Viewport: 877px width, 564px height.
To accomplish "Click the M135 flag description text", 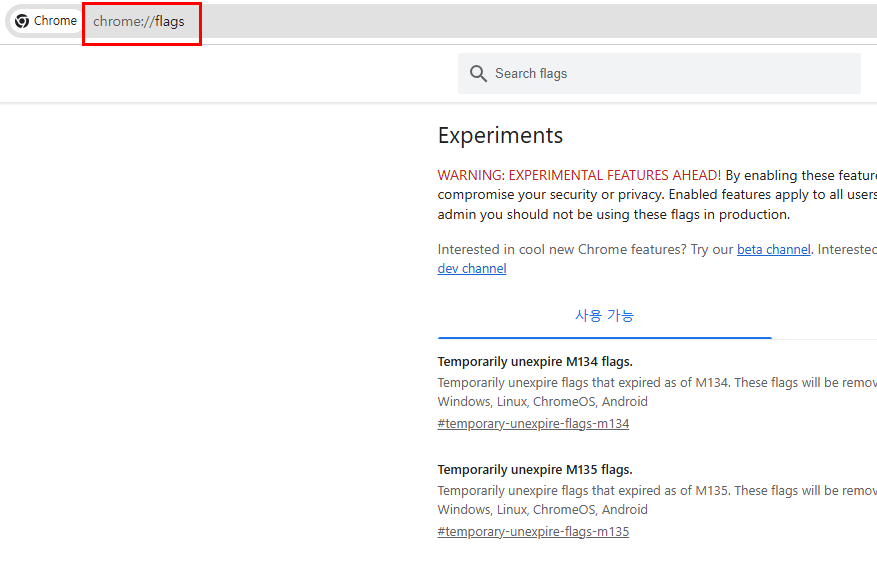I will [x=657, y=491].
